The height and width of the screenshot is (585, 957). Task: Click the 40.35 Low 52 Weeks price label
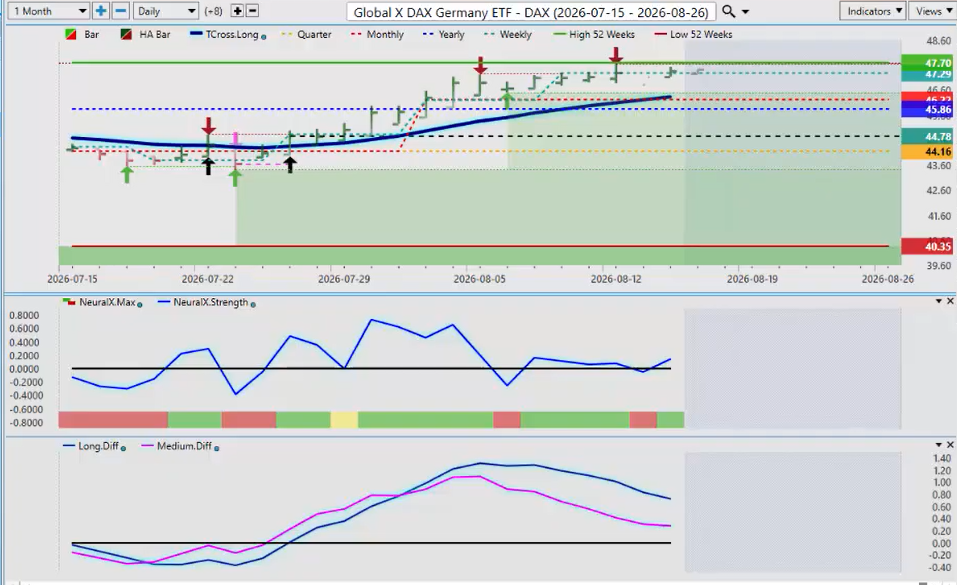[926, 247]
